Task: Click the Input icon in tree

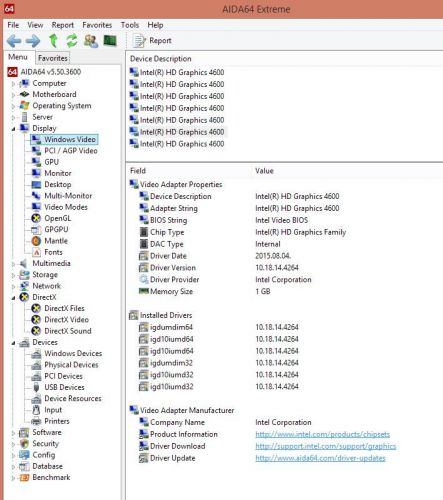Action: (36, 410)
